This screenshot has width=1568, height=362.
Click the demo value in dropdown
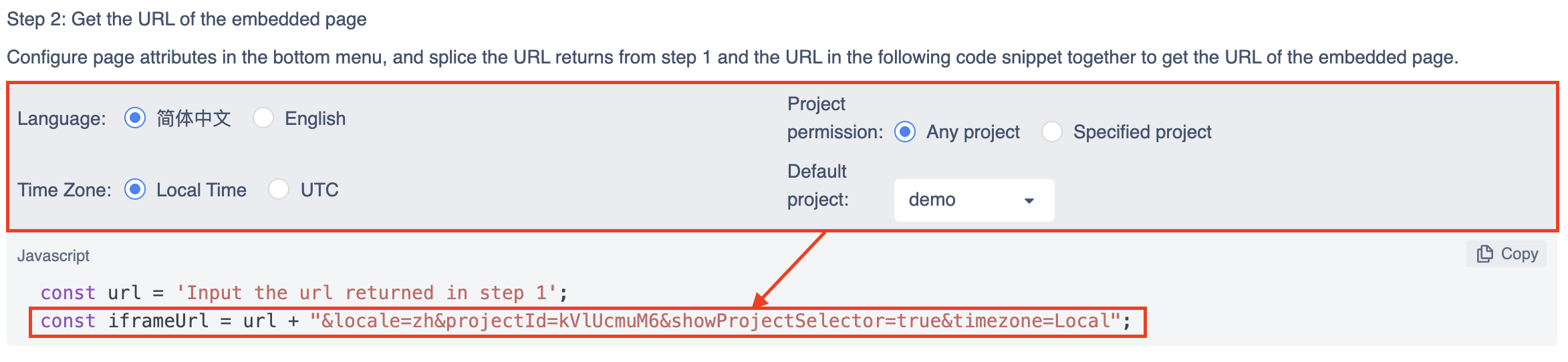pyautogui.click(x=932, y=200)
